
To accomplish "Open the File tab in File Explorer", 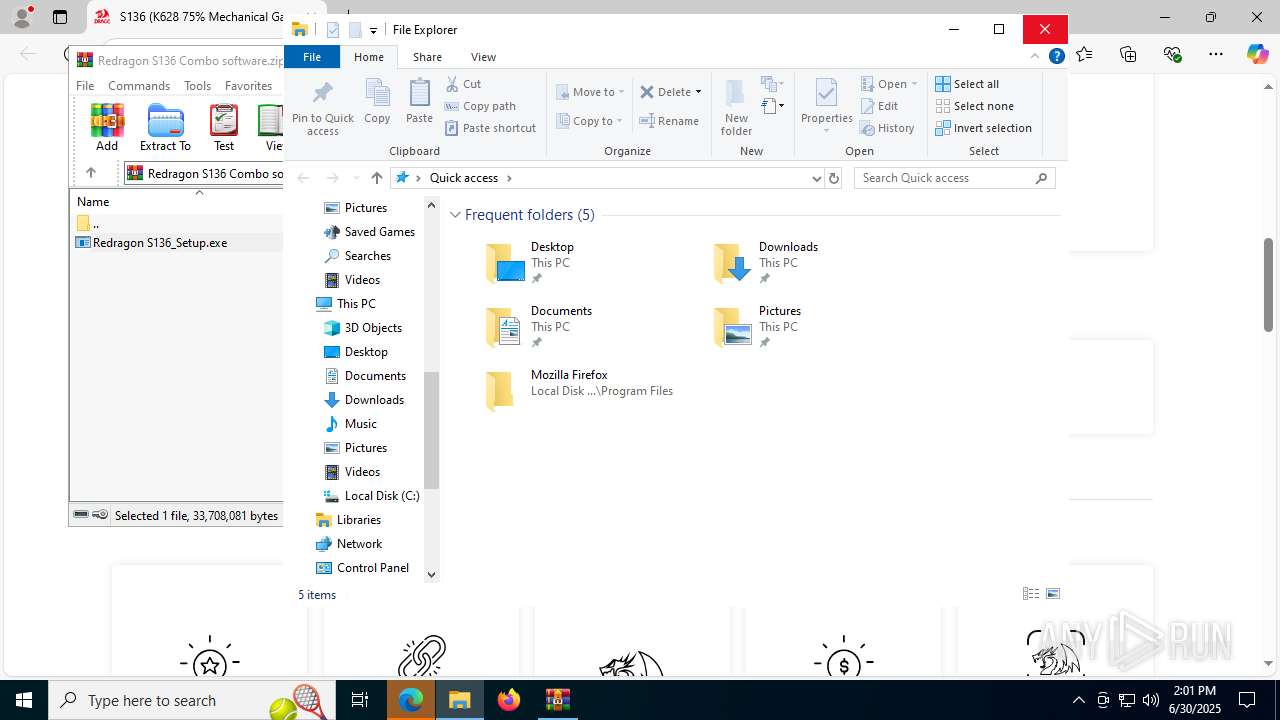I will tap(312, 57).
